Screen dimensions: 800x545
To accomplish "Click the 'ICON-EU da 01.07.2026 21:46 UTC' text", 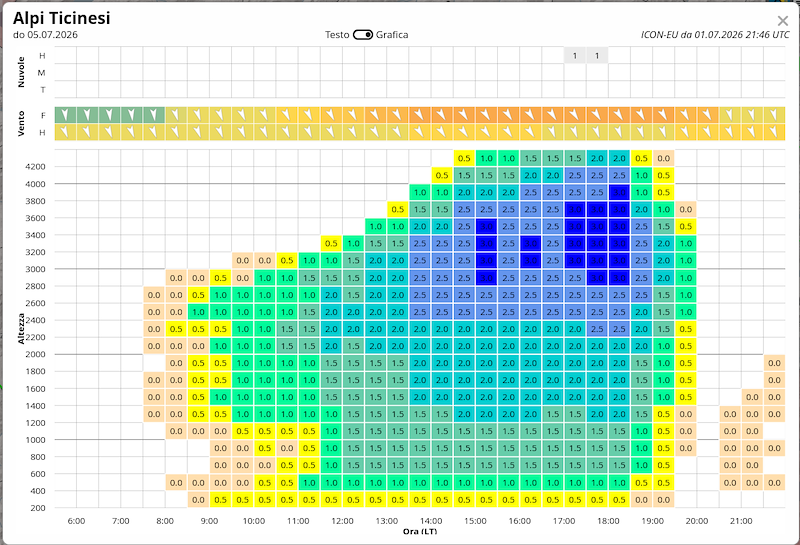I will point(715,35).
